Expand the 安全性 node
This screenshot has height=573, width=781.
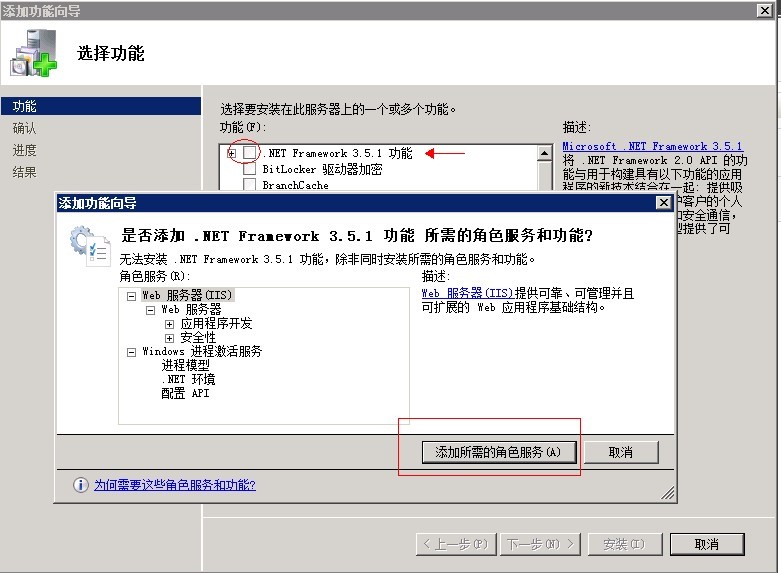[169, 338]
